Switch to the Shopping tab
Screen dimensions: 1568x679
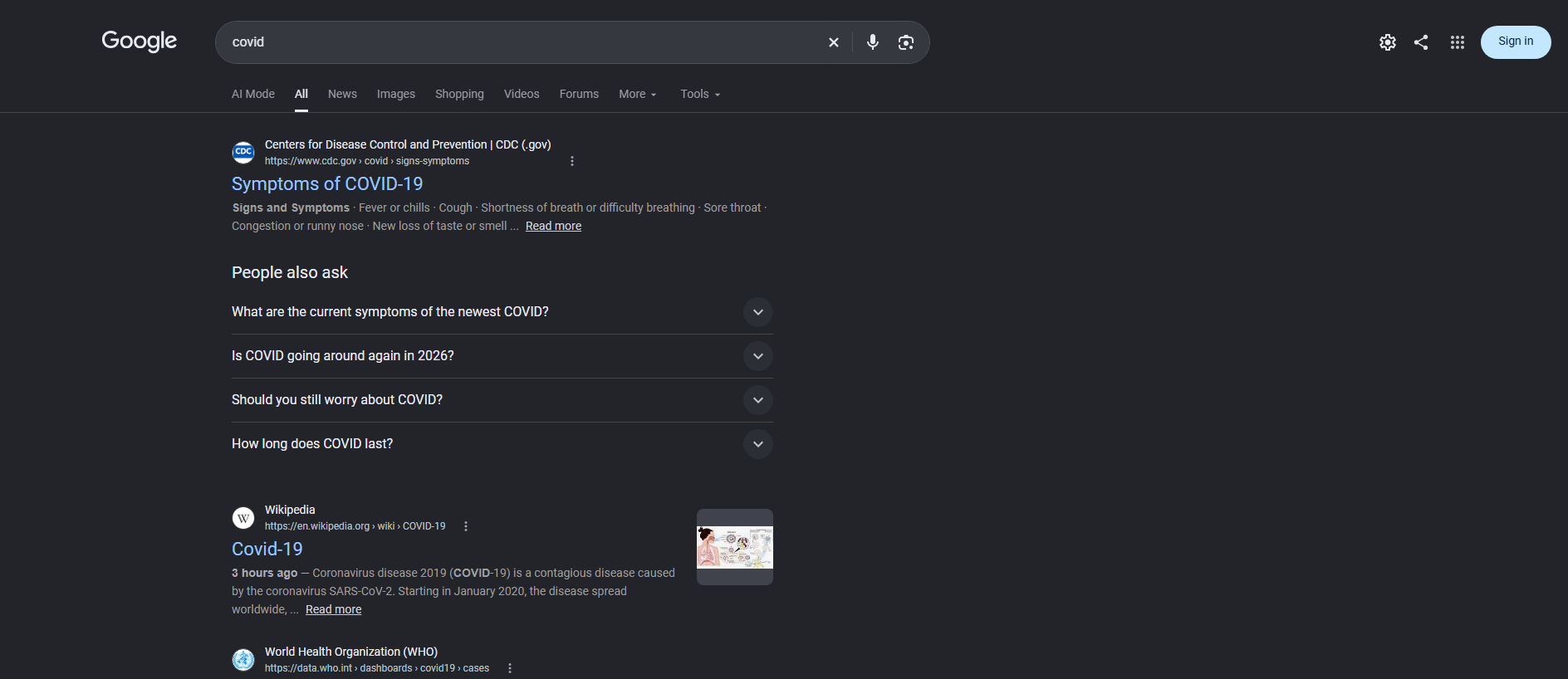(459, 94)
